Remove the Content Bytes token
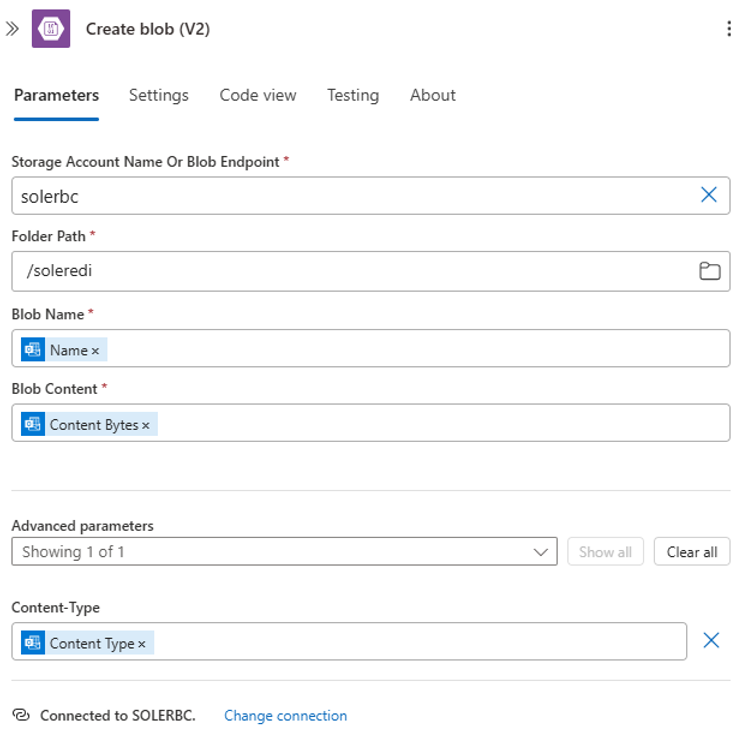This screenshot has height=733, width=733. [146, 426]
